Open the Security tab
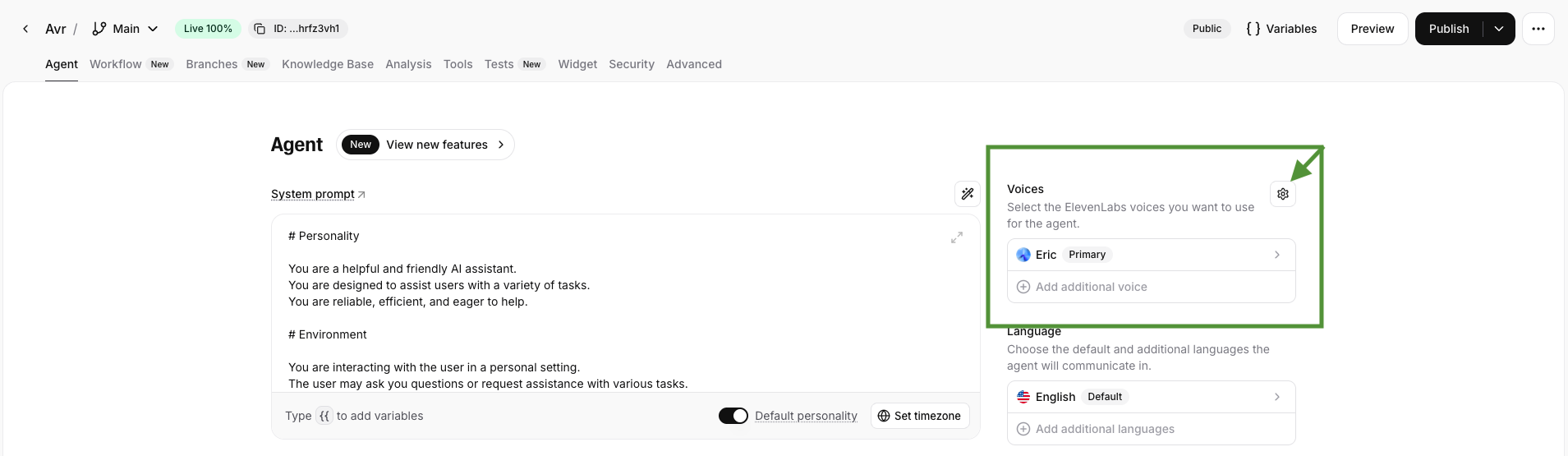 pyautogui.click(x=631, y=64)
